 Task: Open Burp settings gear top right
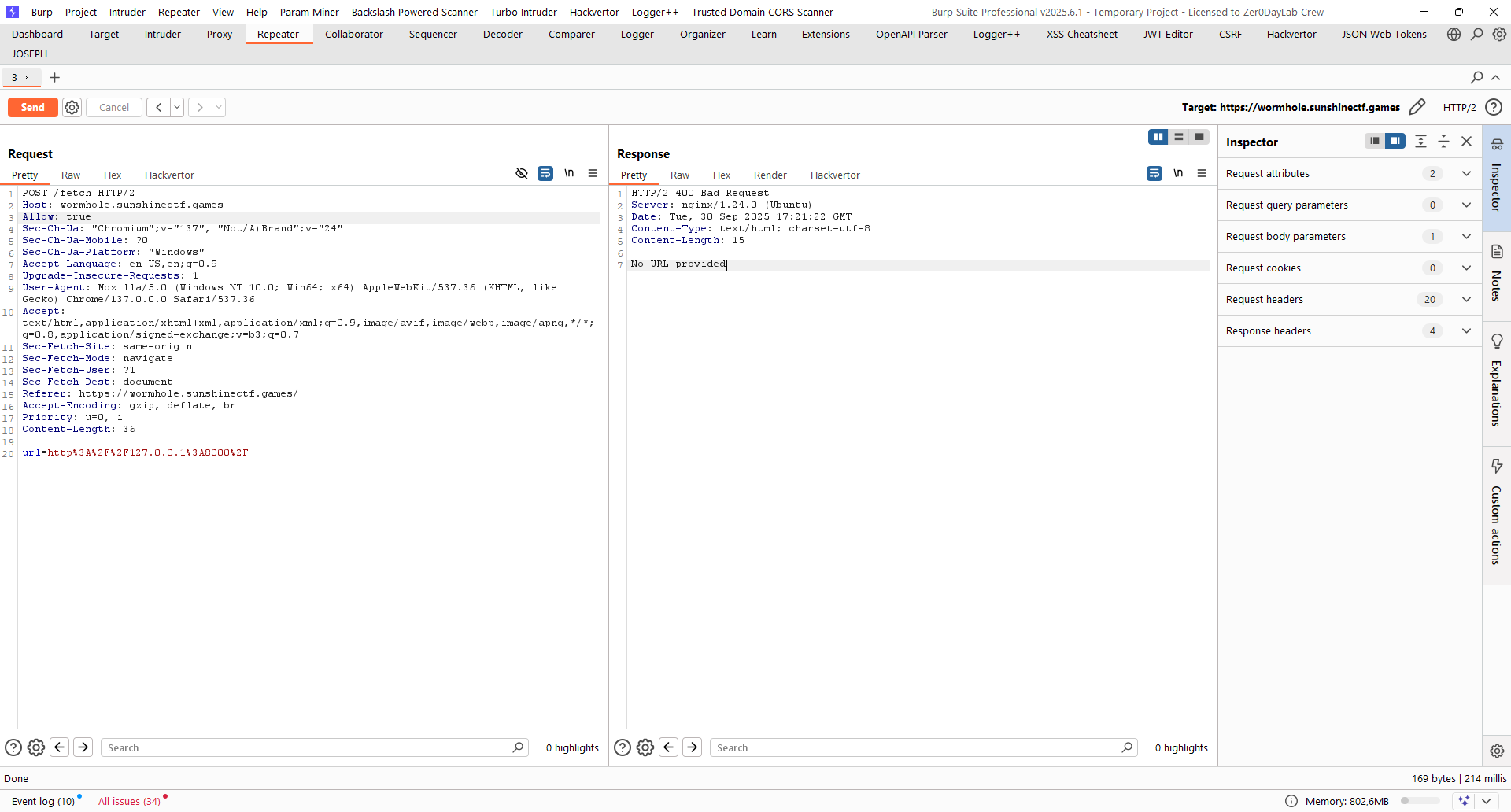pyautogui.click(x=1499, y=34)
